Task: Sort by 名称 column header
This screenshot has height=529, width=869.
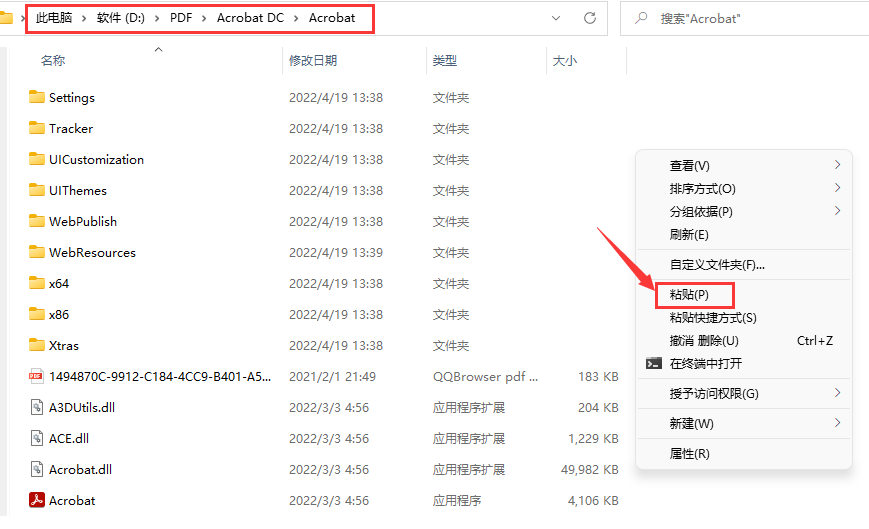Action: click(53, 60)
